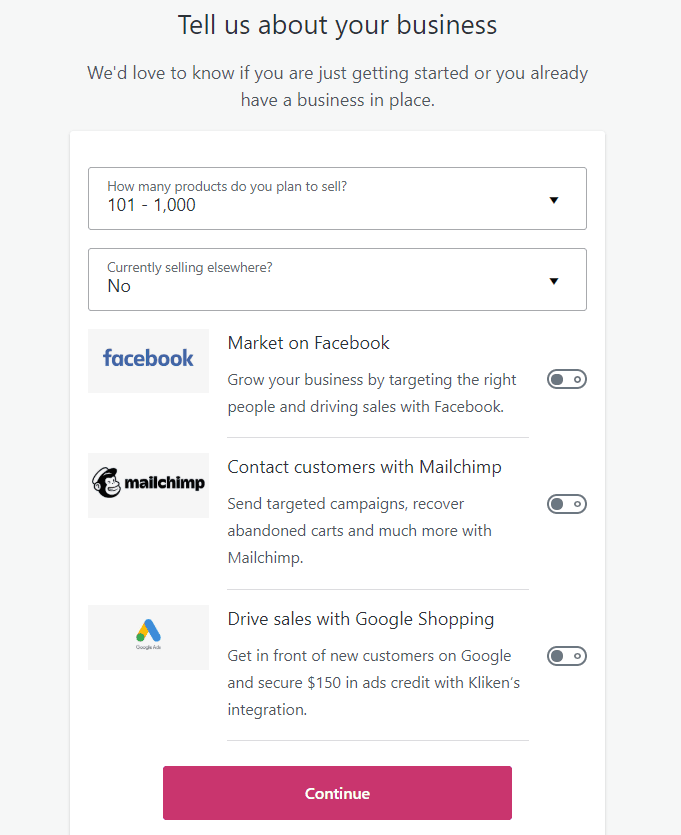
Task: Click the arrow beside the No value
Action: (x=554, y=281)
